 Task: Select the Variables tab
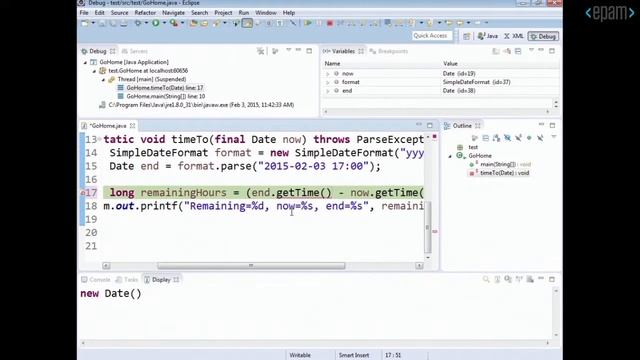(x=343, y=51)
